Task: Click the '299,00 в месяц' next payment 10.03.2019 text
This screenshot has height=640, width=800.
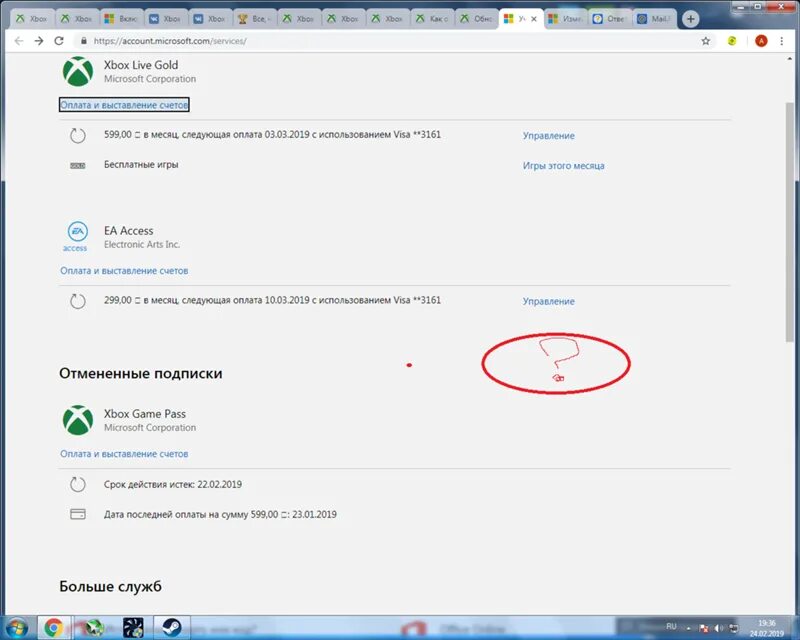Action: [x=272, y=301]
